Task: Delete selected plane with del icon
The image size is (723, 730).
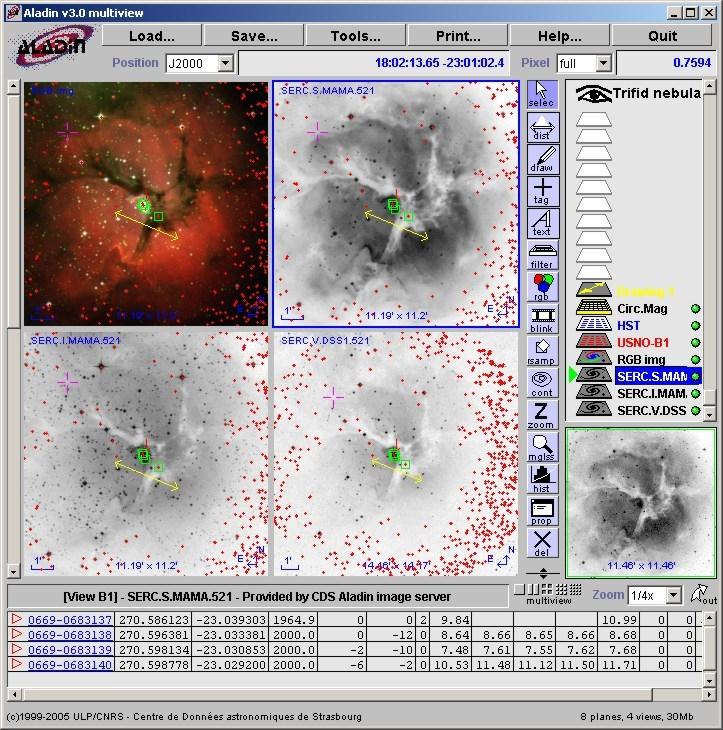Action: pyautogui.click(x=542, y=541)
